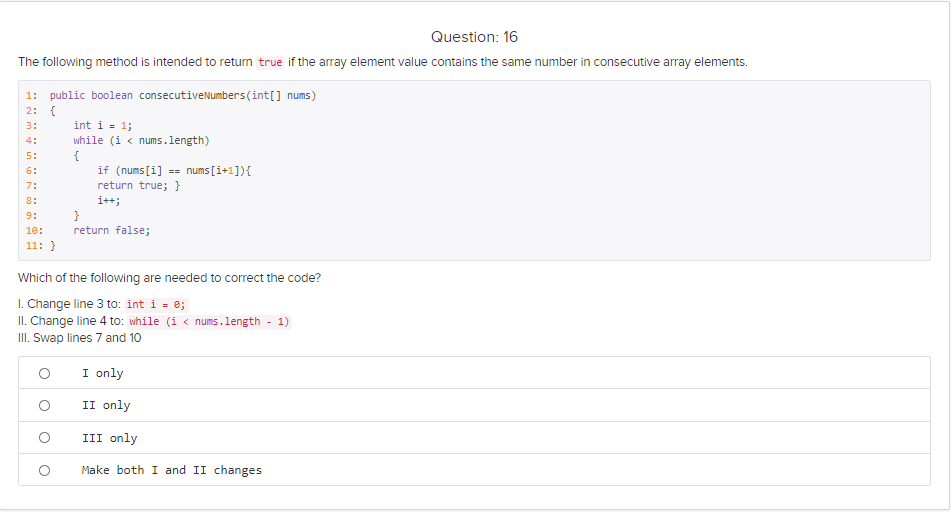Click "return false;" on code line 10
This screenshot has height=512, width=951.
[x=112, y=230]
